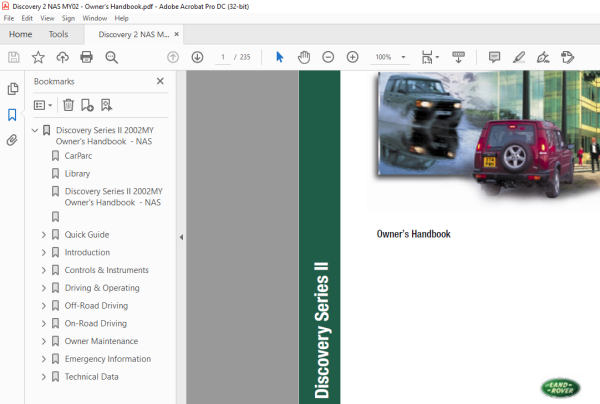Go to the next page
This screenshot has height=404, width=600.
[197, 57]
